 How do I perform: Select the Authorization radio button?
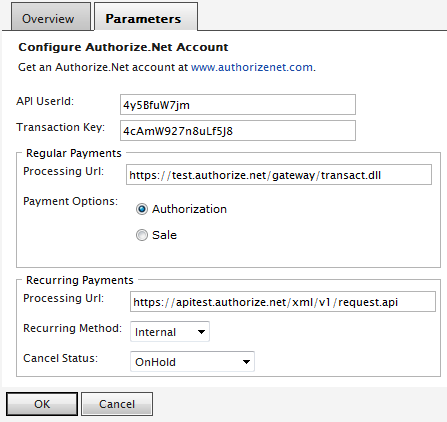[x=142, y=209]
